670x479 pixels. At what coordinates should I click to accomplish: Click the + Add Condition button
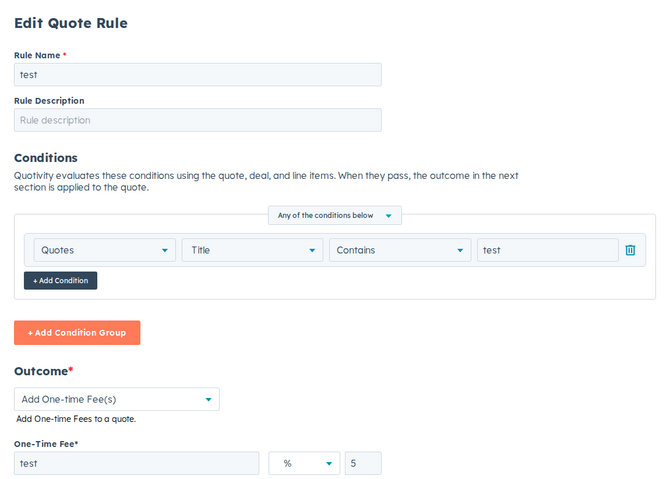pyautogui.click(x=60, y=281)
